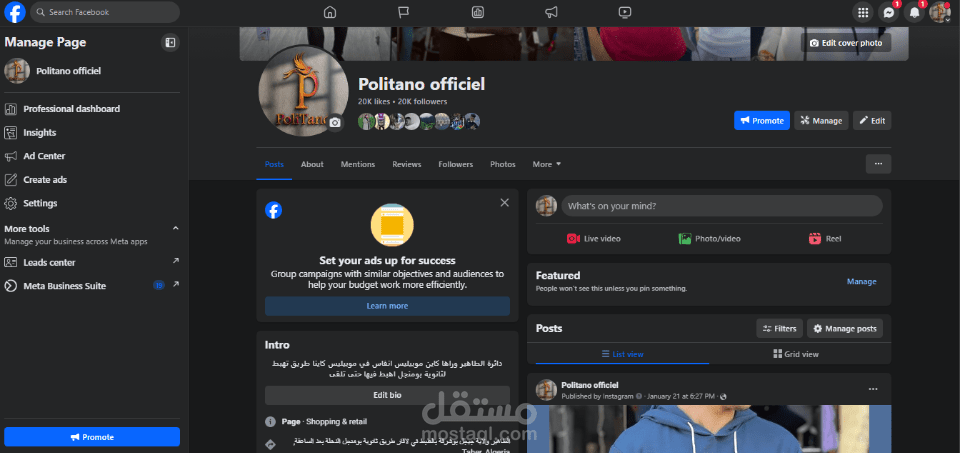This screenshot has width=960, height=453.
Task: Click the Edit bio button
Action: click(x=387, y=395)
